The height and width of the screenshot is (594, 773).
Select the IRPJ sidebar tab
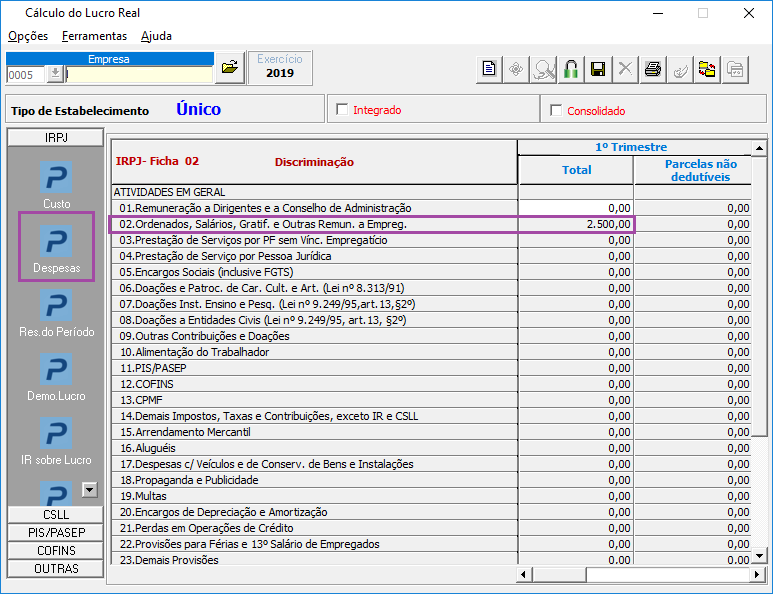[x=56, y=138]
